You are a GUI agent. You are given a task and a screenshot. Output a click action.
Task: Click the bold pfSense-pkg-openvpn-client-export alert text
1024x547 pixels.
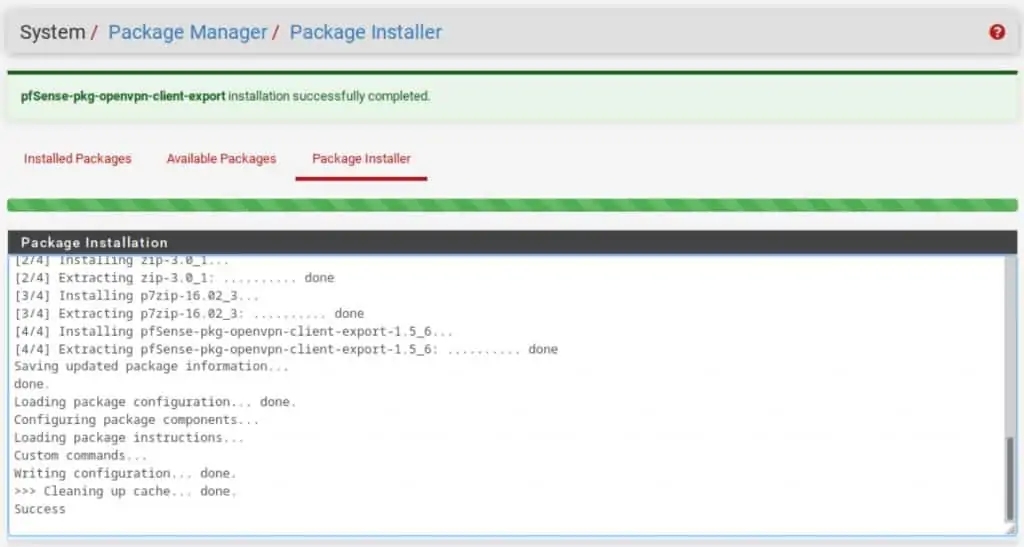123,97
